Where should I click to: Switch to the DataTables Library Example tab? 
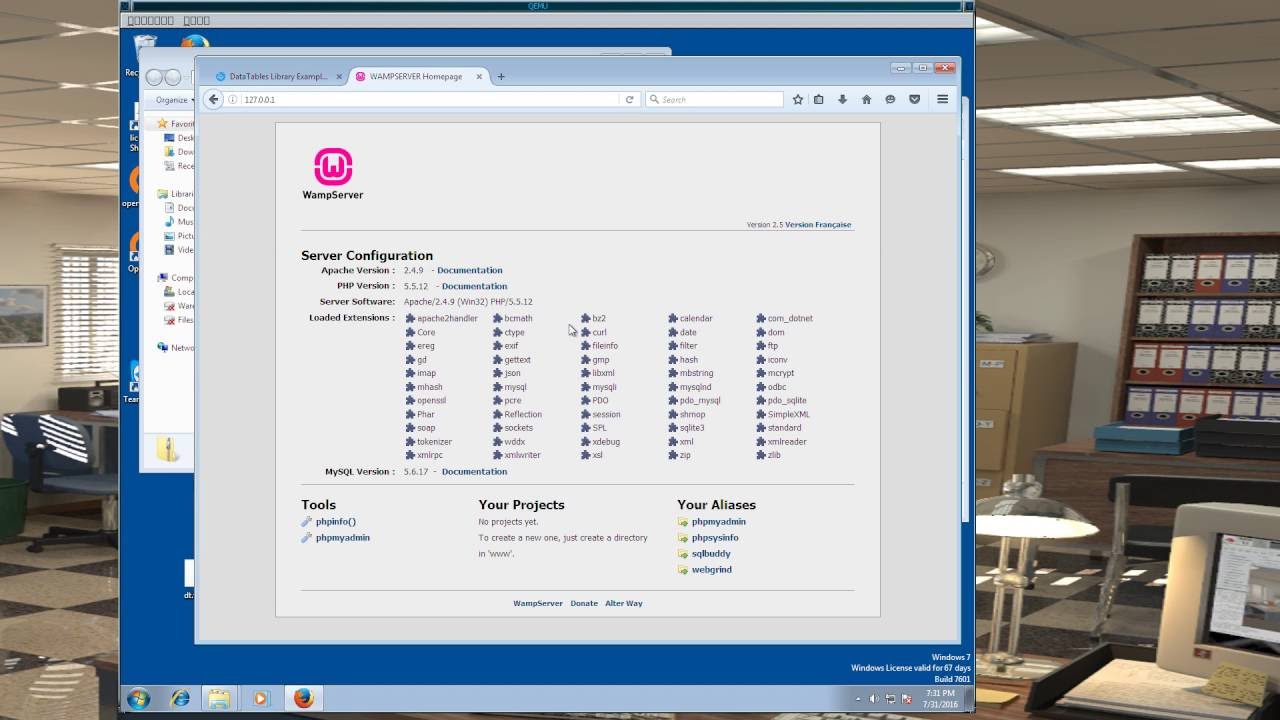pos(277,76)
